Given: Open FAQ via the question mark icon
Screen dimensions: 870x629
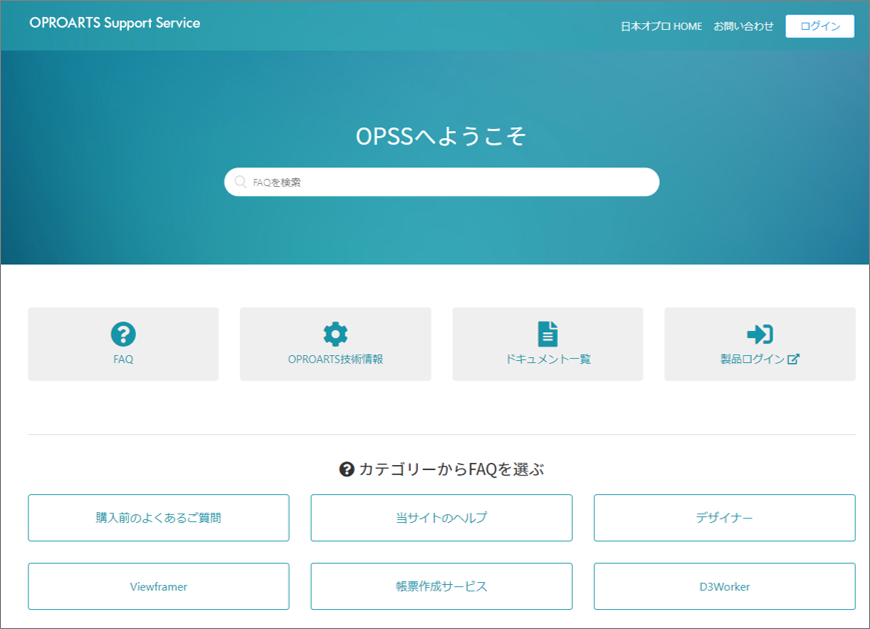Looking at the screenshot, I should click(123, 334).
